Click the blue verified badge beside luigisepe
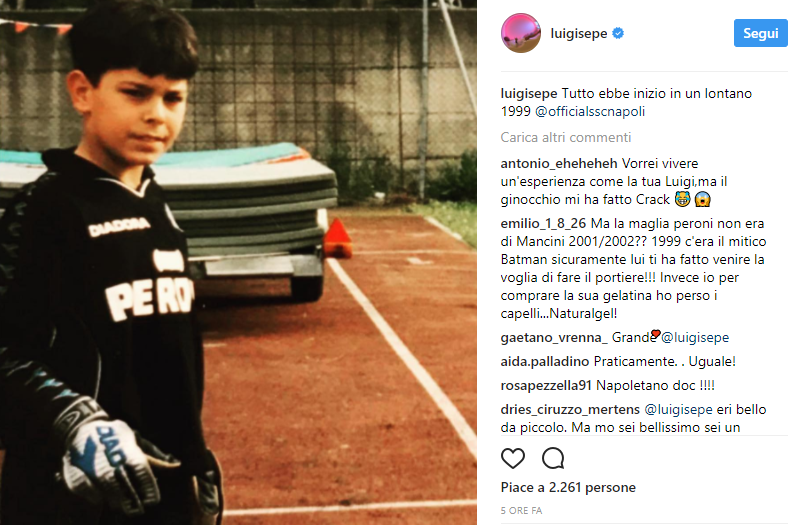 (x=618, y=33)
